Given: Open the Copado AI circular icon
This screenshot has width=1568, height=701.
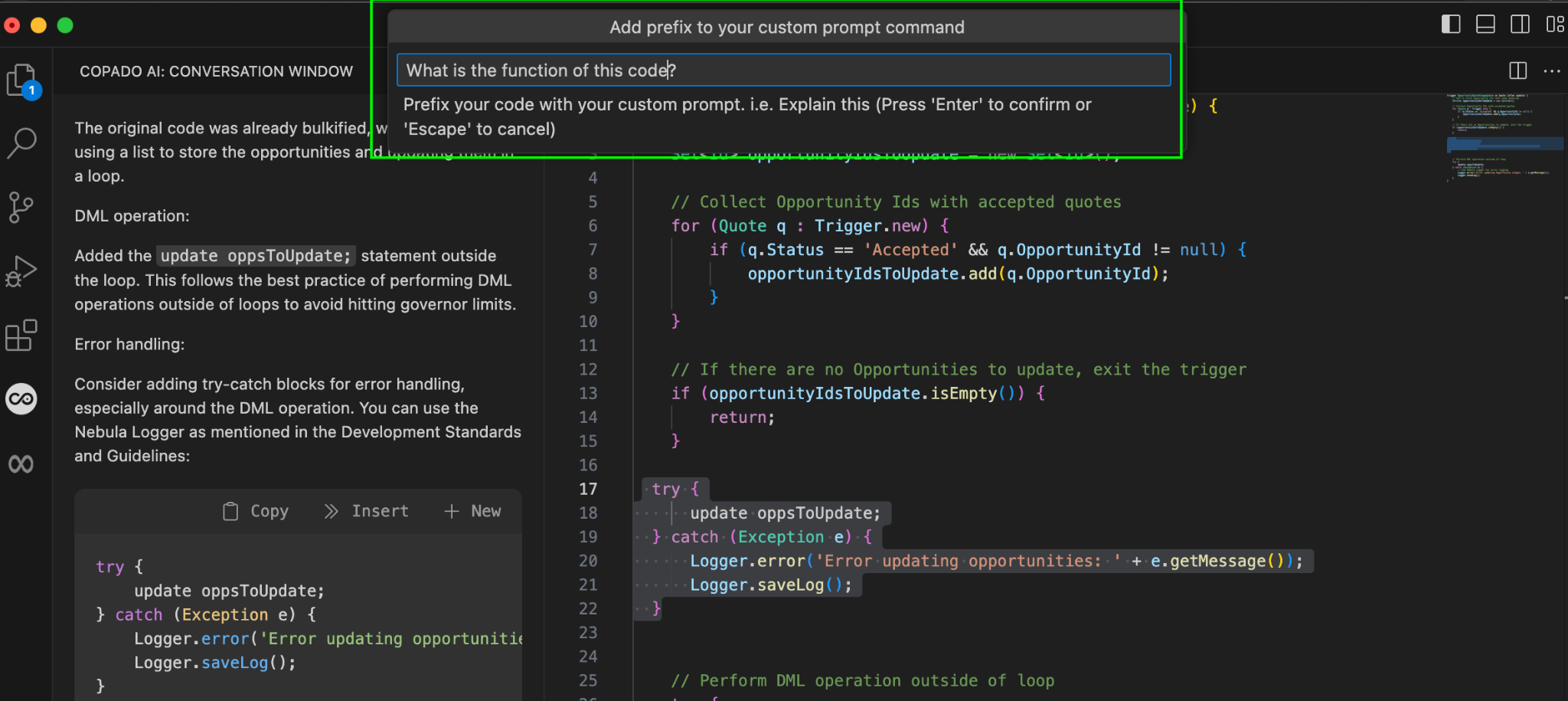Looking at the screenshot, I should [21, 399].
